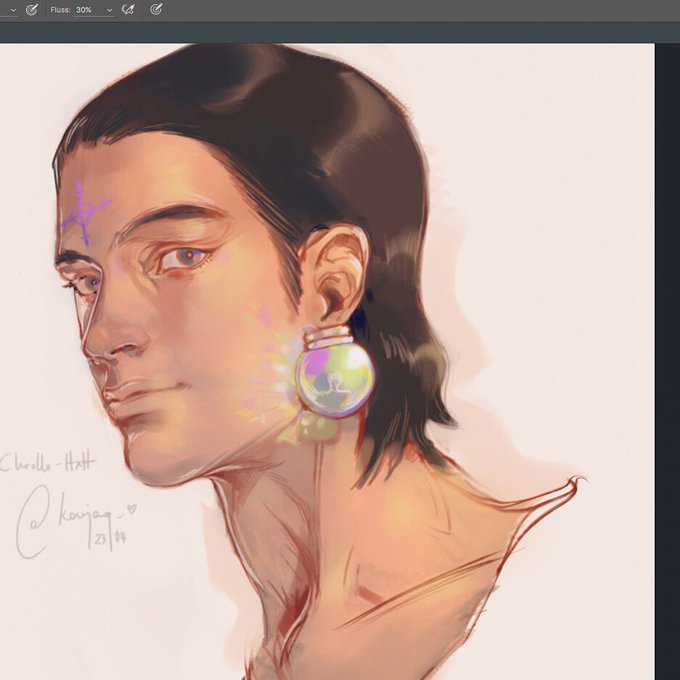
Task: Toggle pressure for opacity icon left of Fluss
Action: [x=32, y=10]
